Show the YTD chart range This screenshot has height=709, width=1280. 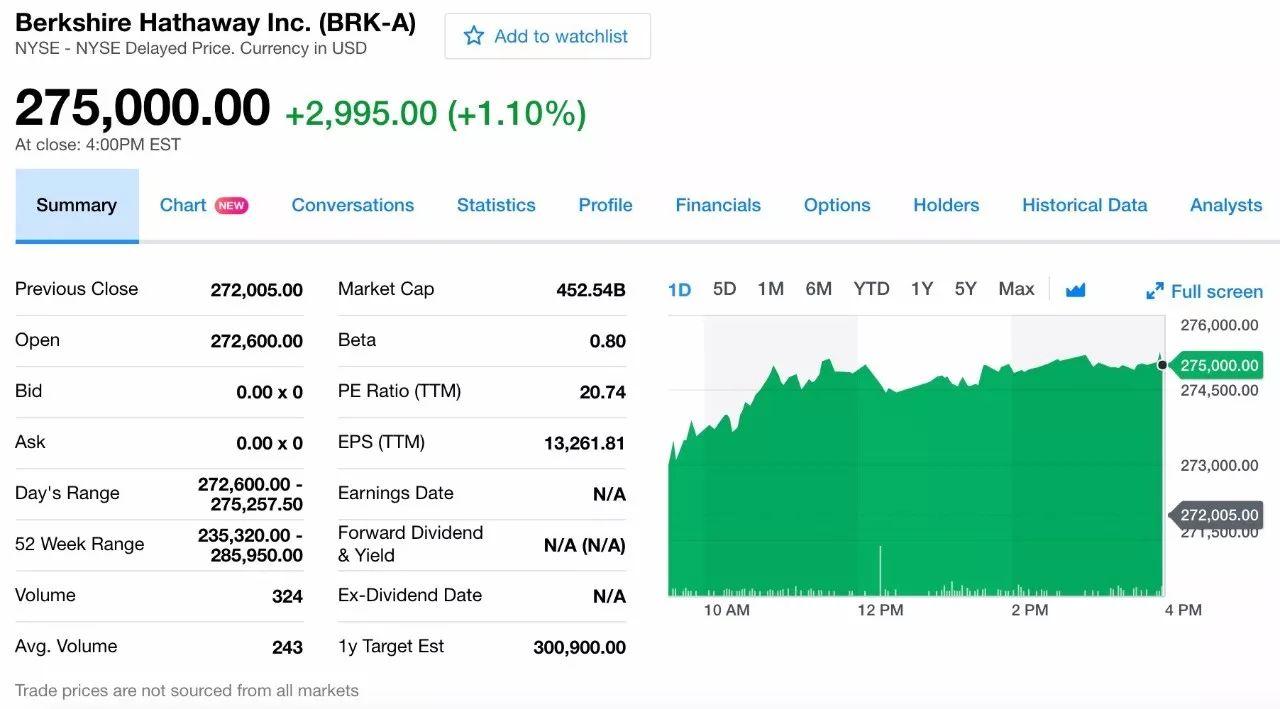[x=871, y=289]
